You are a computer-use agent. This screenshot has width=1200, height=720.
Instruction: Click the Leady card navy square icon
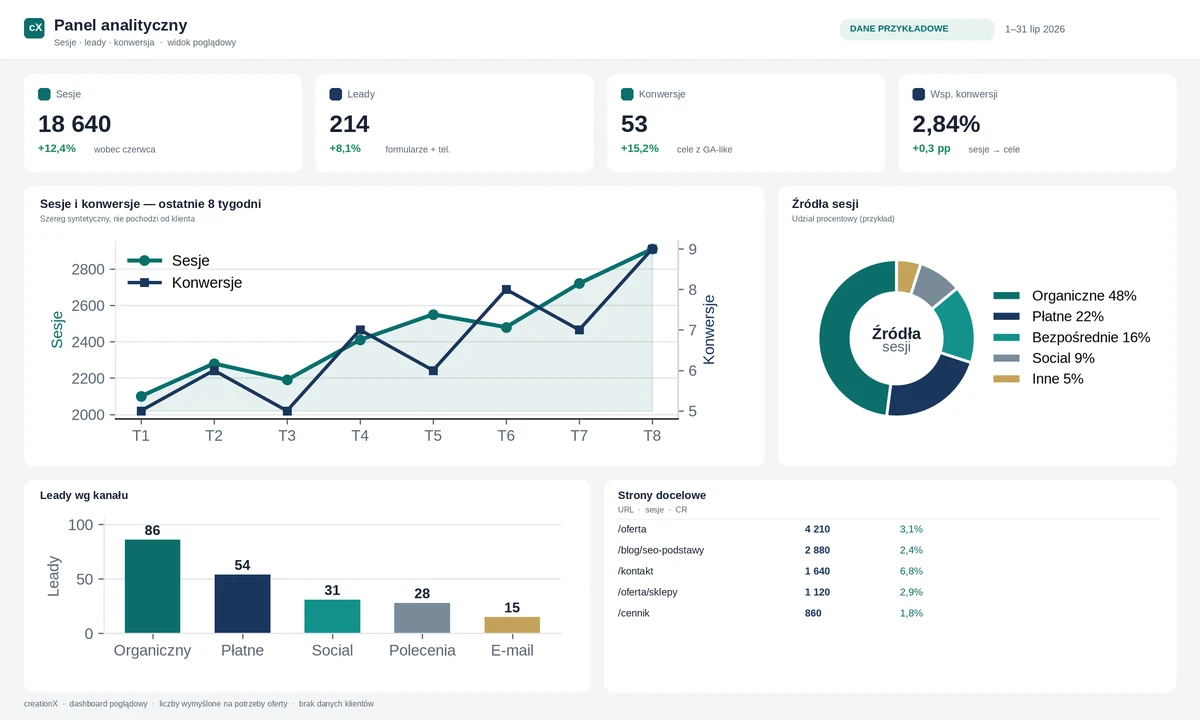coord(336,94)
